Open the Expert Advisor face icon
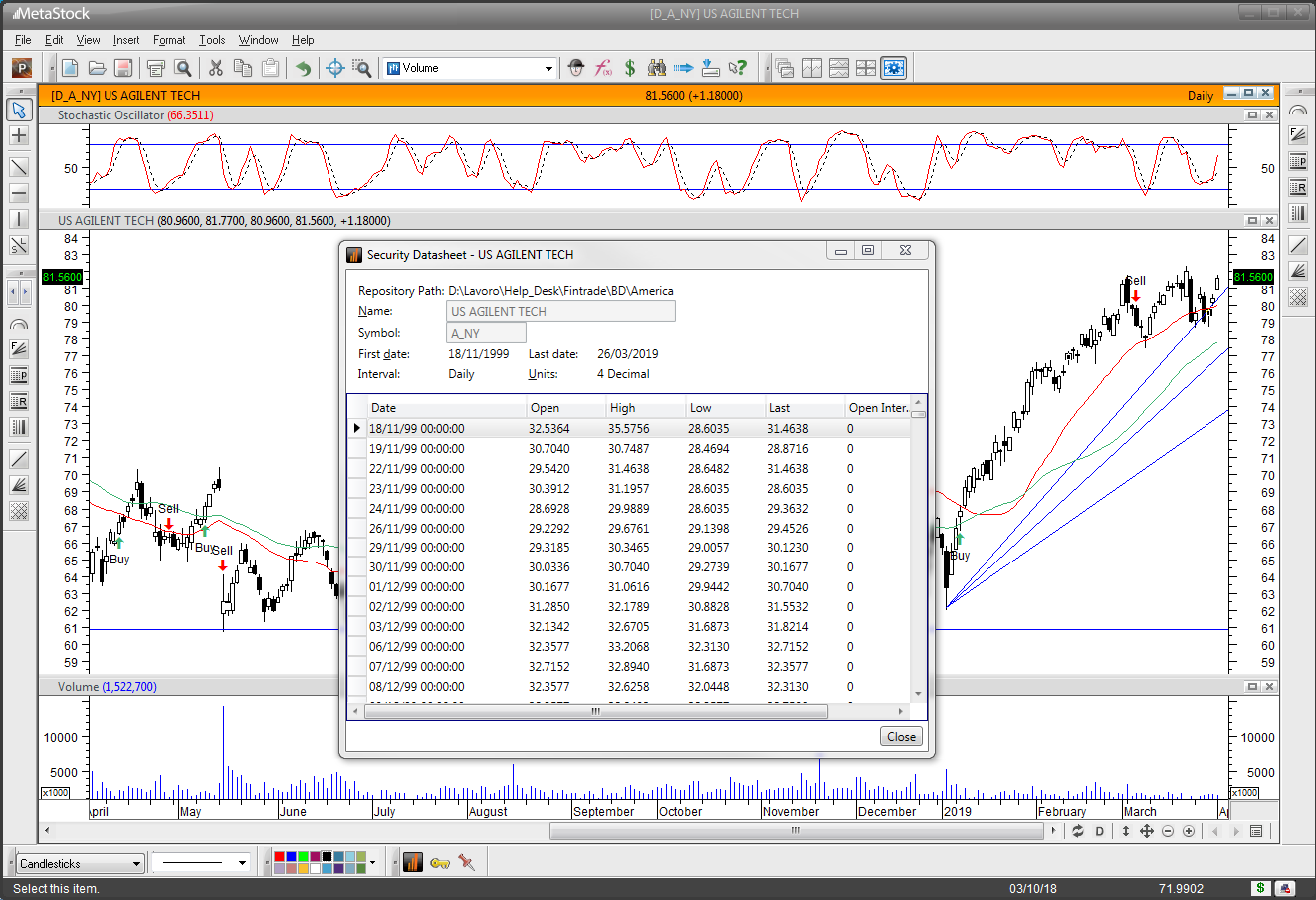The width and height of the screenshot is (1316, 900). point(575,68)
